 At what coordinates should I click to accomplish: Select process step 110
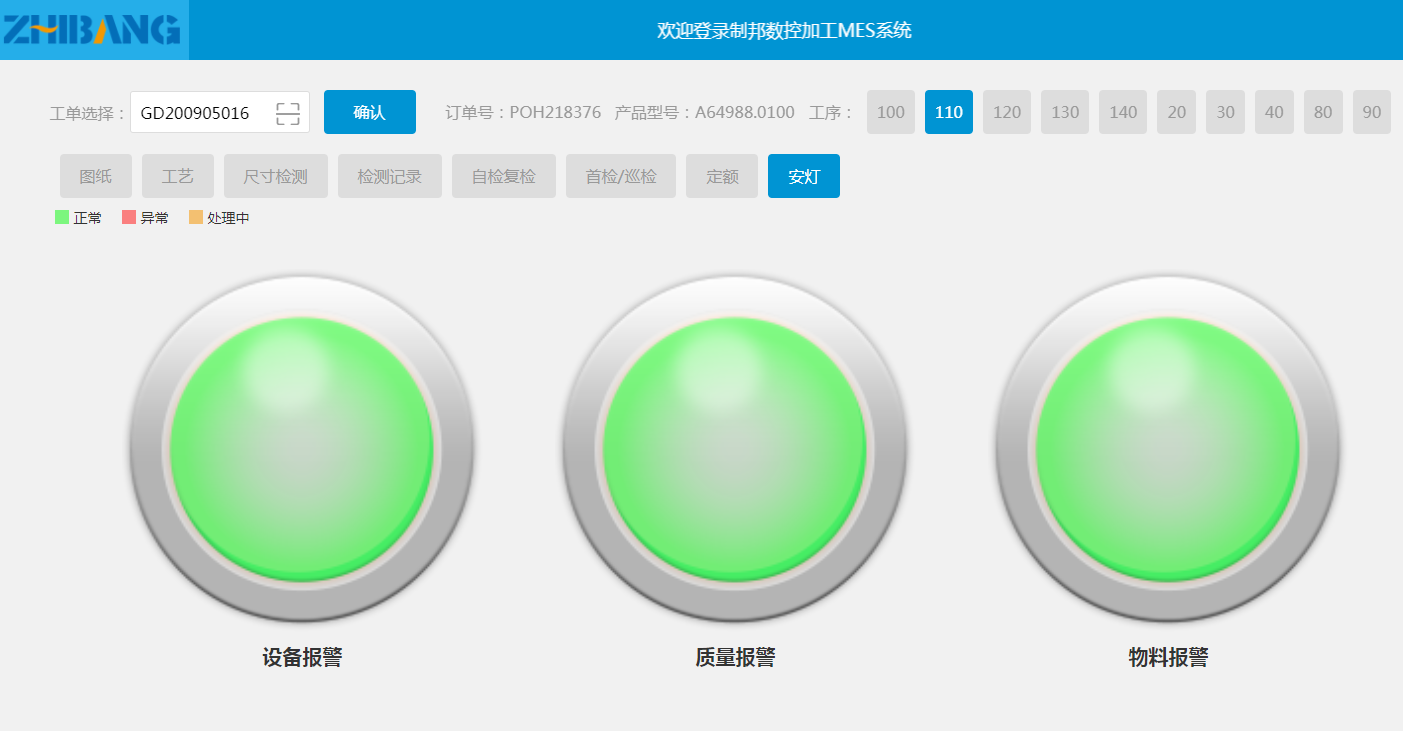coord(949,112)
